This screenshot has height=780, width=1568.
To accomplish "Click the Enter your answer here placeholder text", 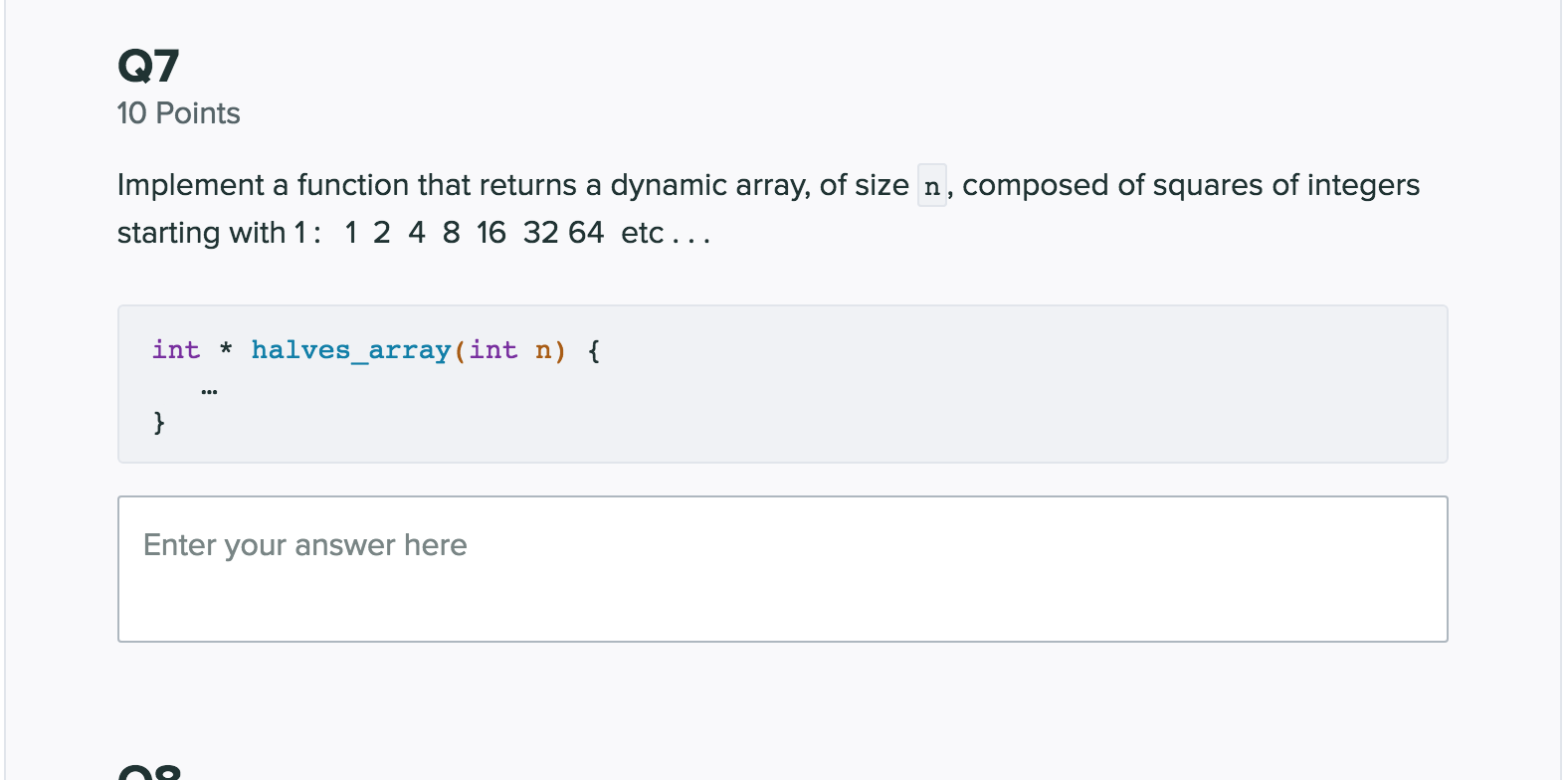I will tap(304, 545).
